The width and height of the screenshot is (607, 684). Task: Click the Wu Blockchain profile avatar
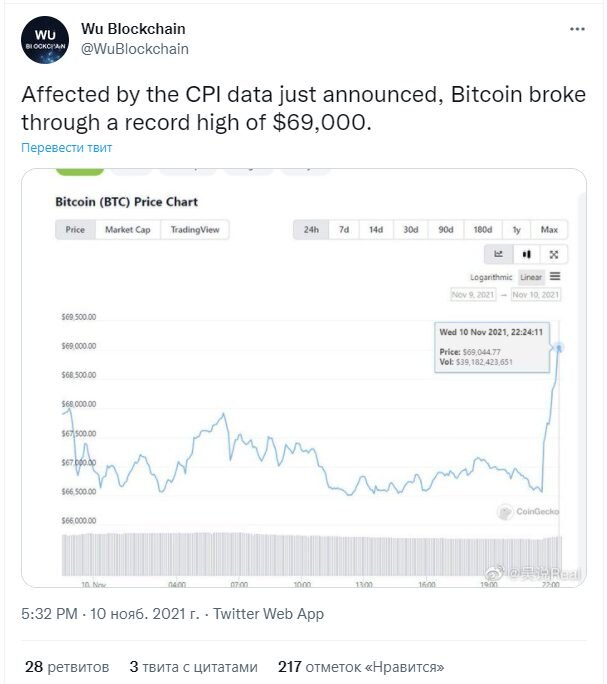tap(45, 40)
